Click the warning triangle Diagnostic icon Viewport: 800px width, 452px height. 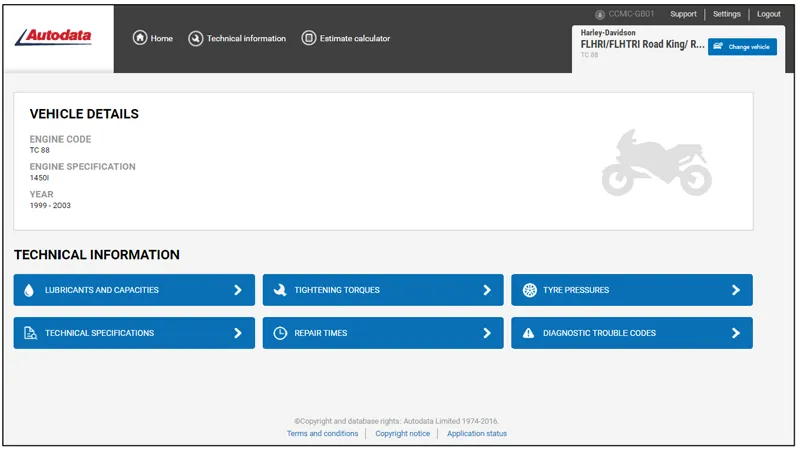[529, 333]
